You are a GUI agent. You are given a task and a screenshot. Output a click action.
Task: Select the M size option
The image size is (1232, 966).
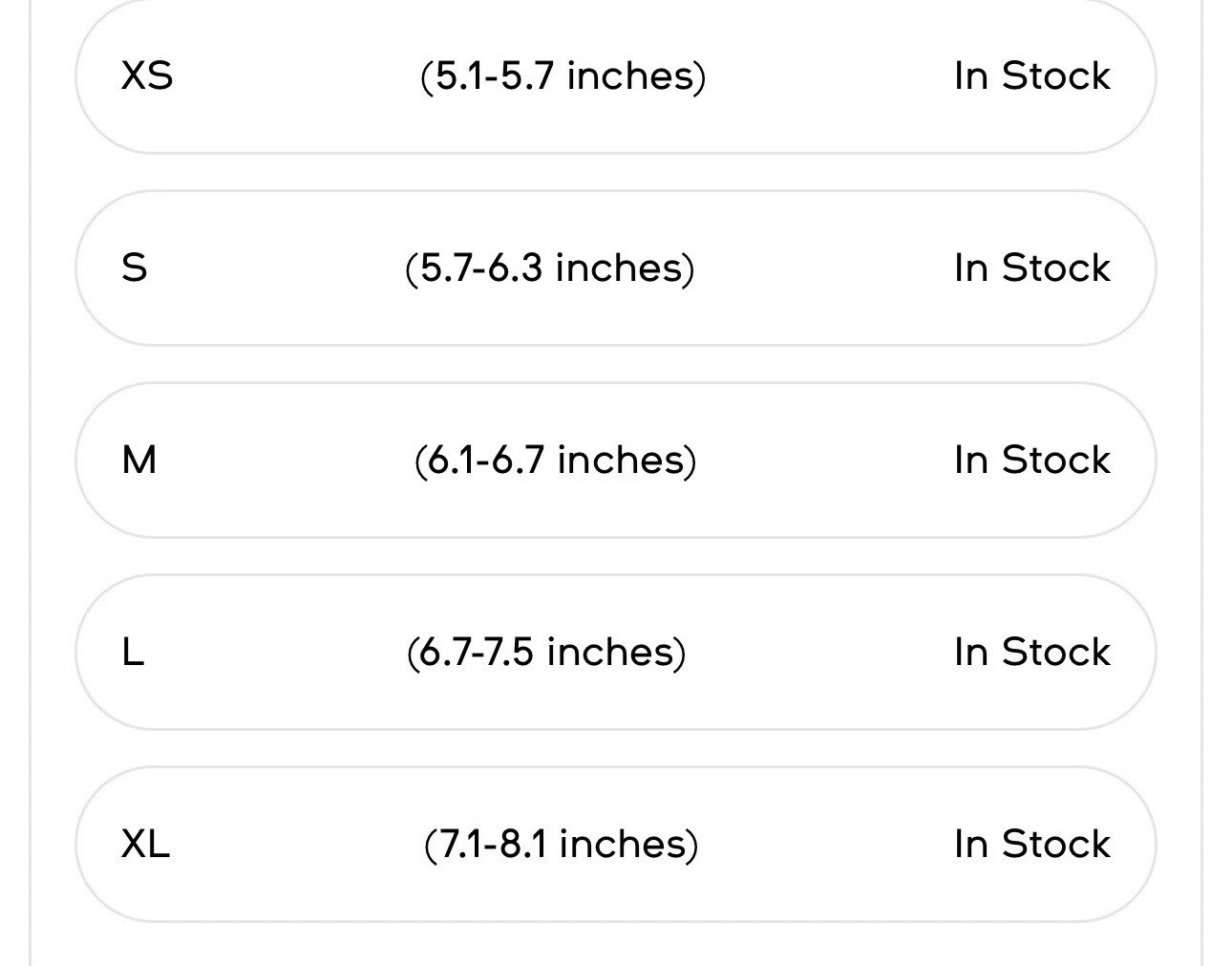click(x=615, y=460)
